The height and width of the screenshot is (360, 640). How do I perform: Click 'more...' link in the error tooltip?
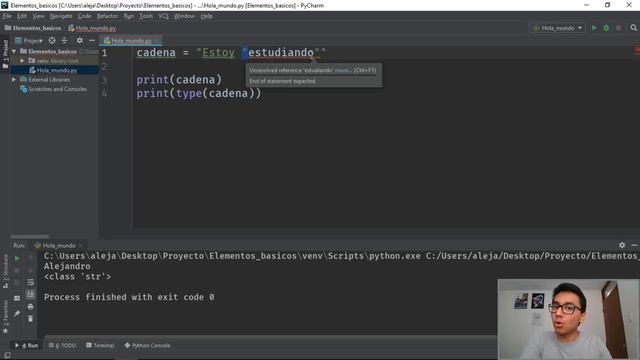coord(343,70)
